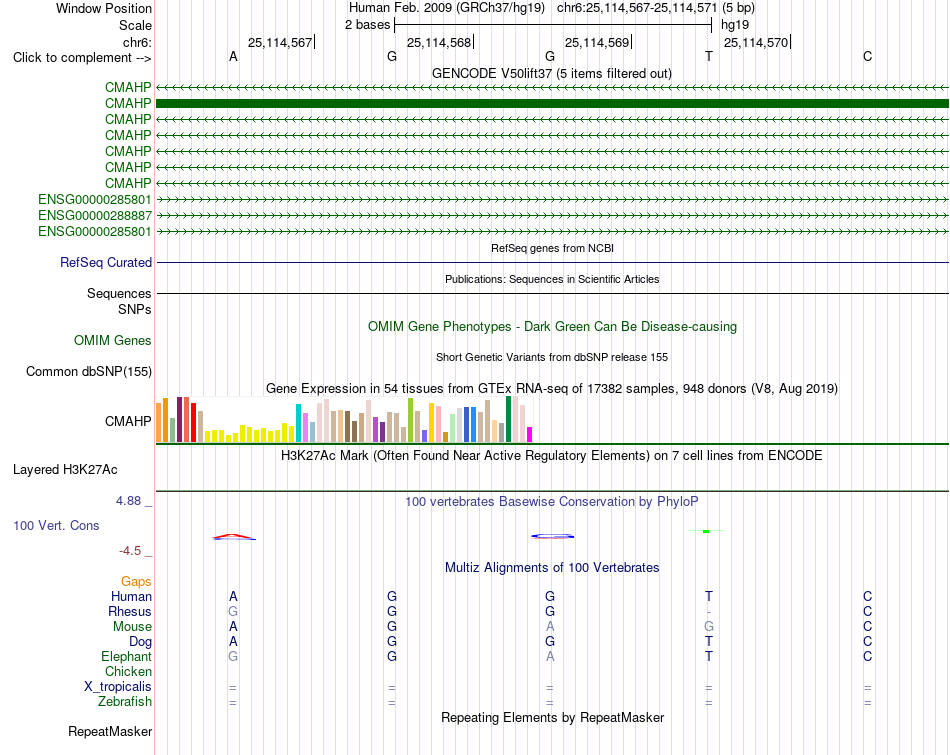Click the tall dark green GTEx bar
950x755 pixels.
pyautogui.click(x=508, y=419)
